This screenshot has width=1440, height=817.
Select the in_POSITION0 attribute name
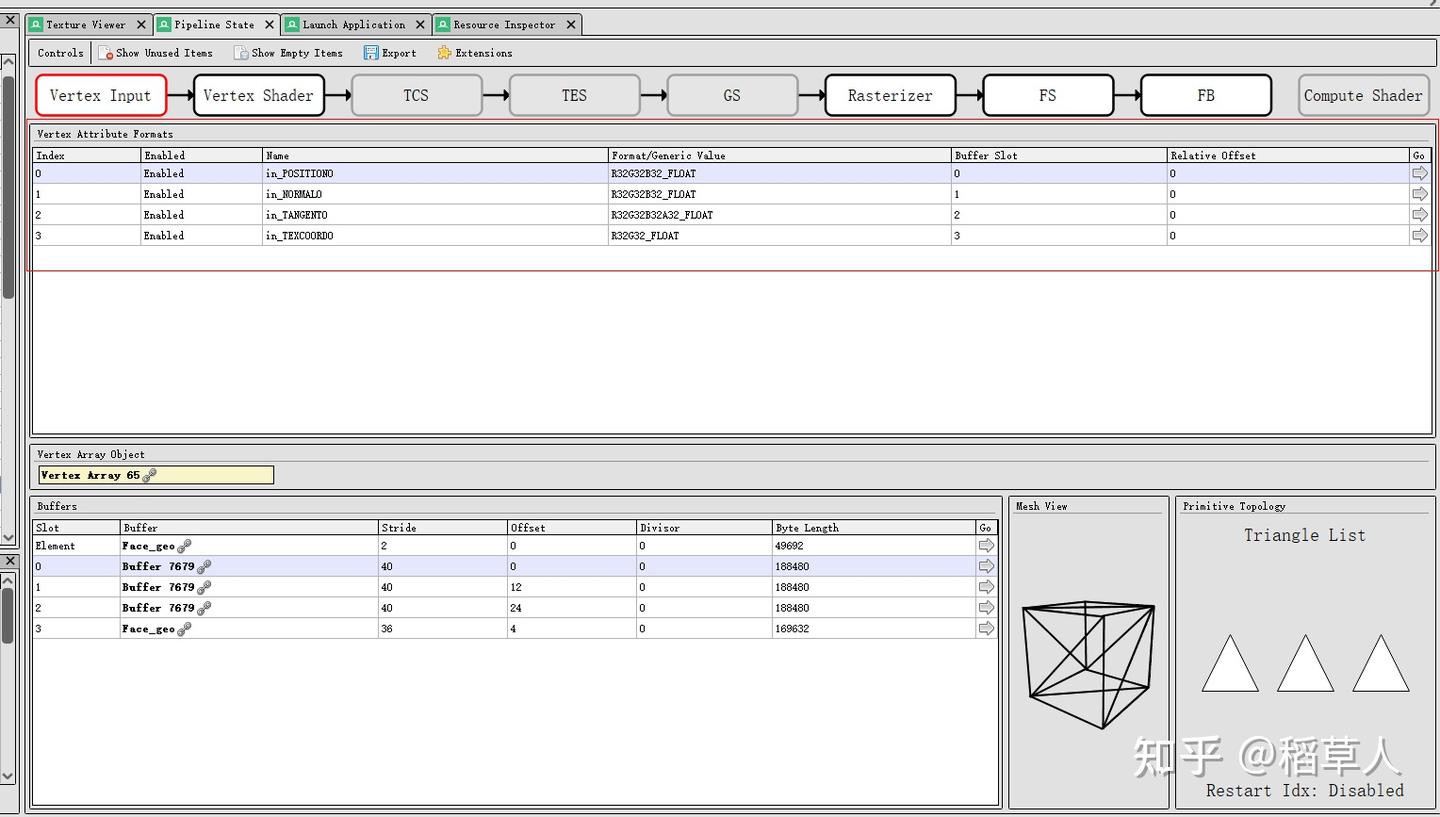coord(299,173)
